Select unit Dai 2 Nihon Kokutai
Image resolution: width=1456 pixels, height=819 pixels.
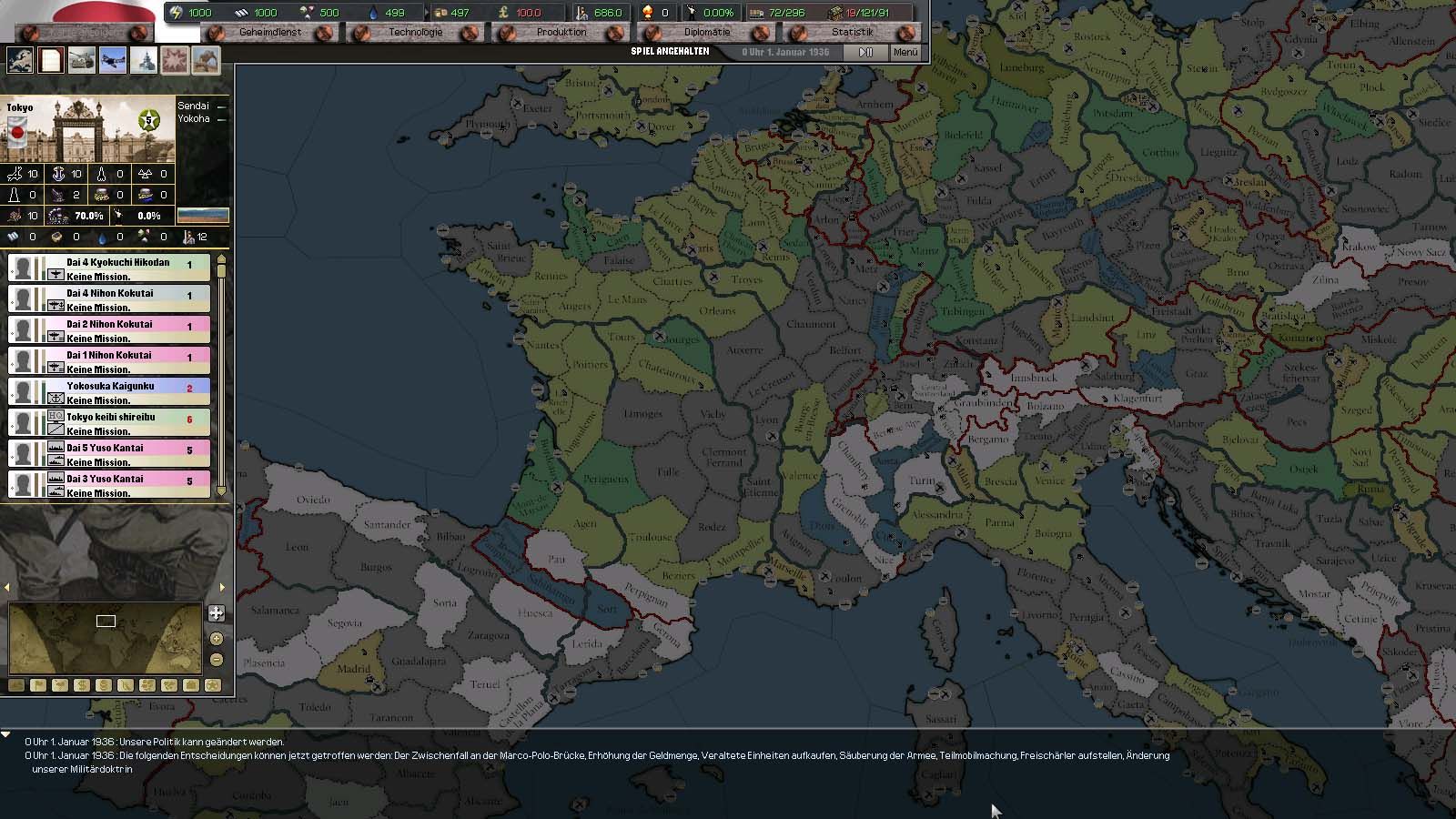point(109,330)
